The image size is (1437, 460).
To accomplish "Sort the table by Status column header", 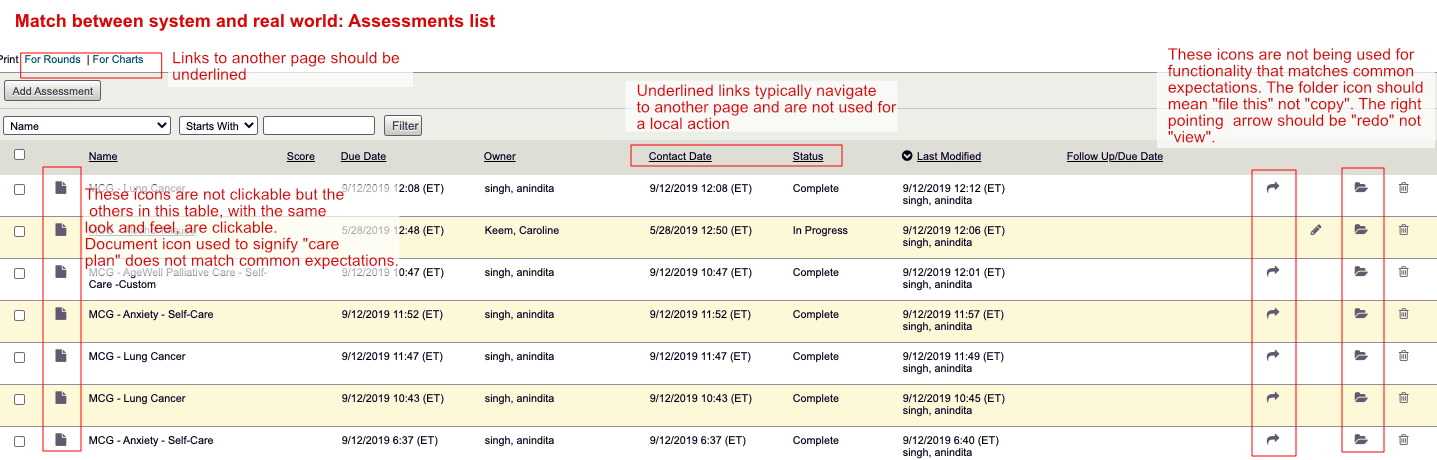I will click(x=808, y=156).
